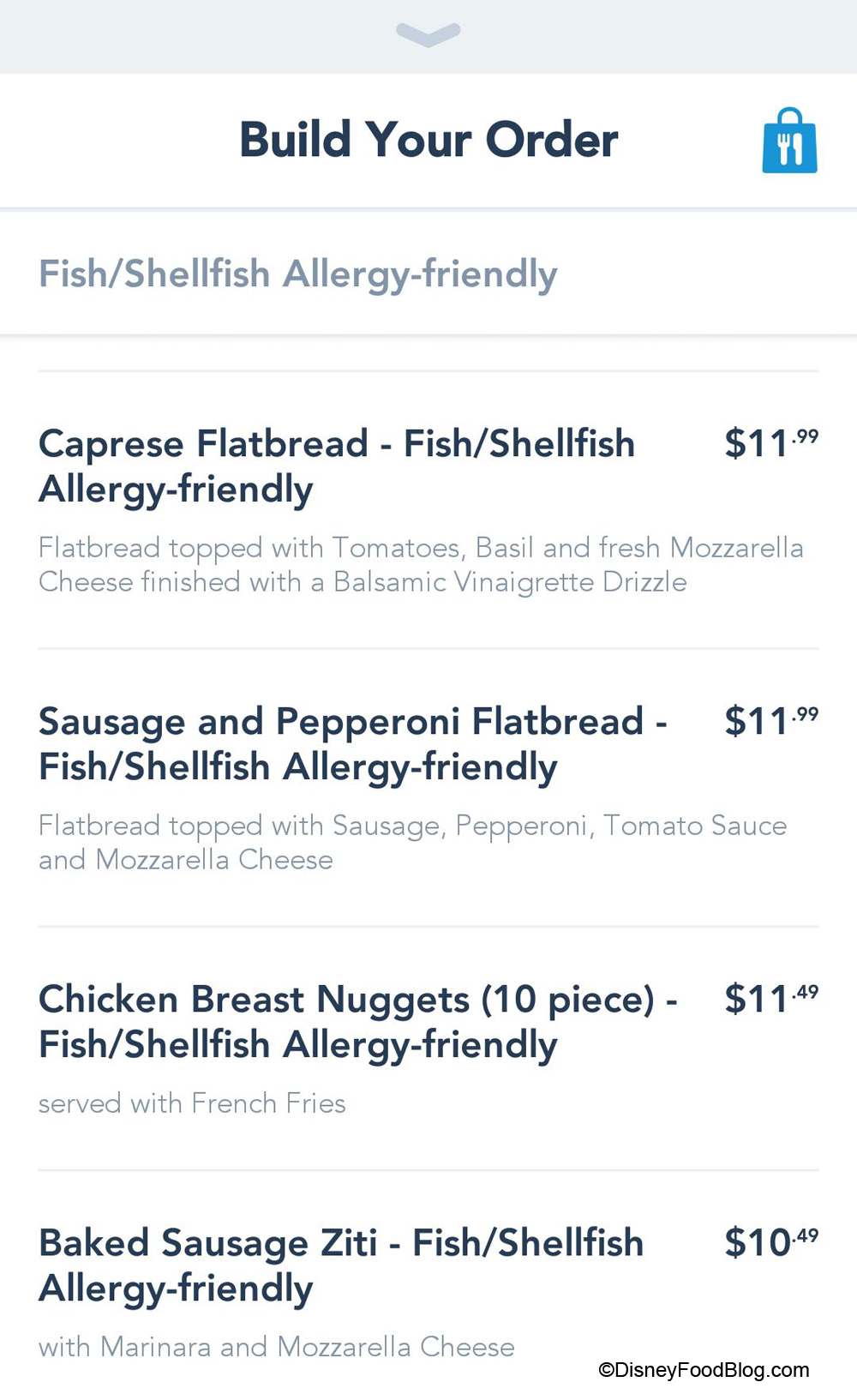Image resolution: width=857 pixels, height=1400 pixels.
Task: Tap the order bag icon
Action: click(x=789, y=141)
